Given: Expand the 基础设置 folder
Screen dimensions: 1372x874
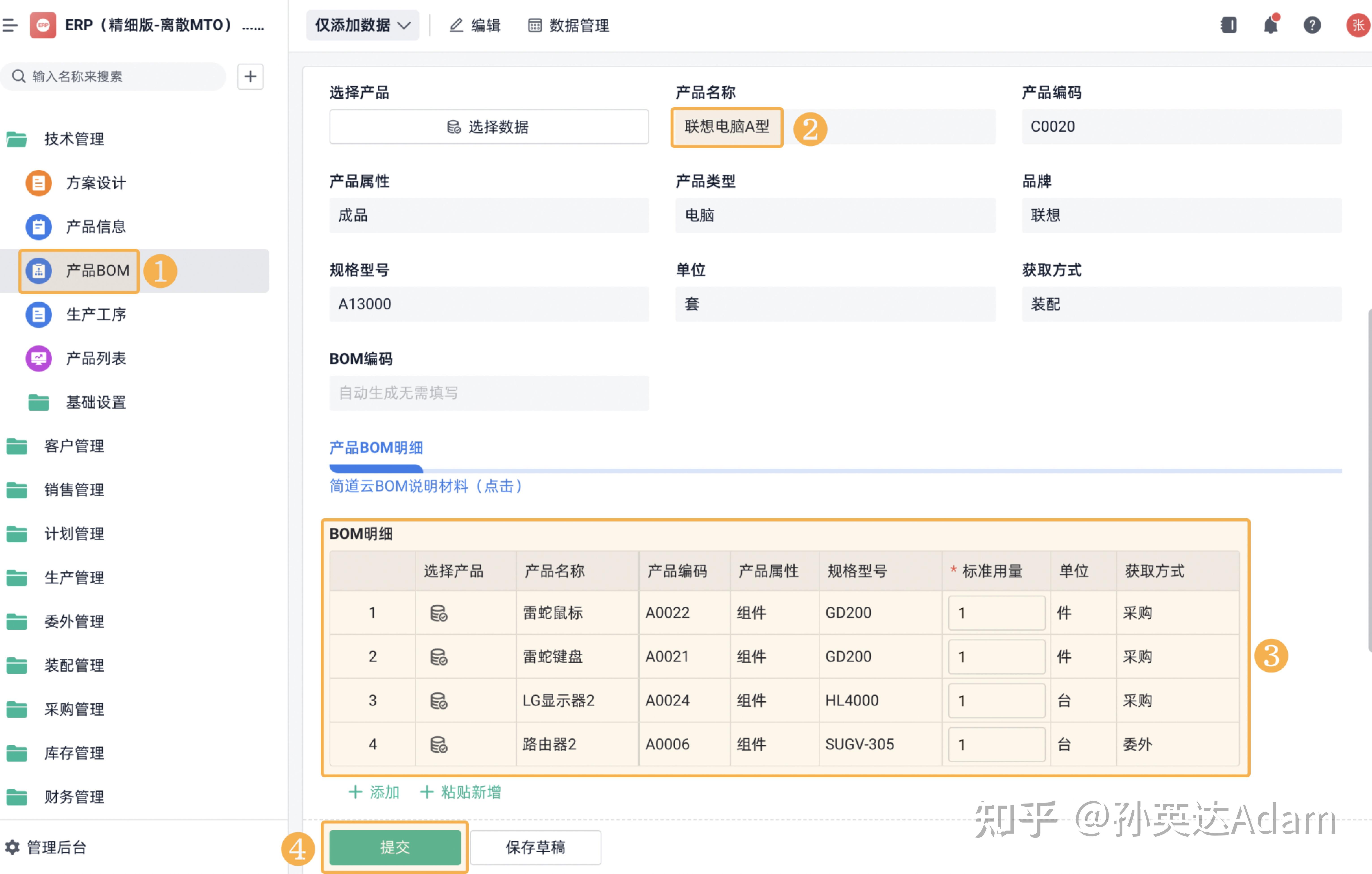Looking at the screenshot, I should tap(95, 403).
